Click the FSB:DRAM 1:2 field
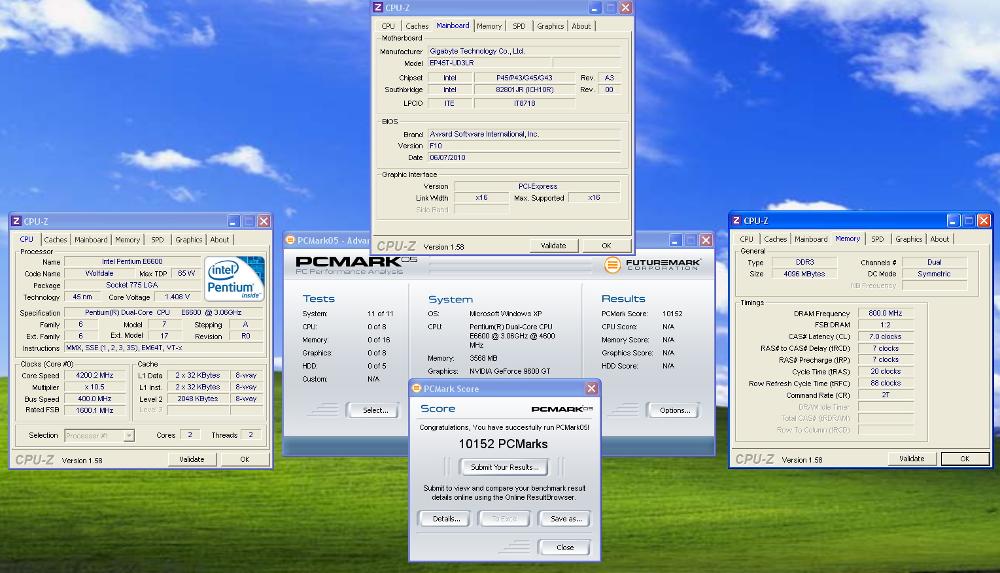The height and width of the screenshot is (573, 1000). (x=885, y=325)
